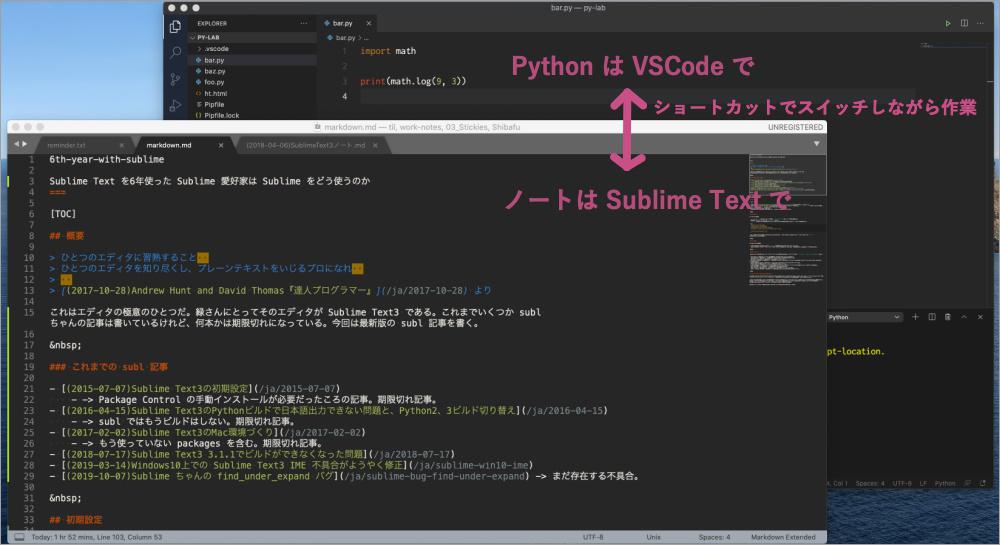This screenshot has width=1000, height=545.
Task: Click UNREGISTERED label in Sublime title bar
Action: [795, 127]
